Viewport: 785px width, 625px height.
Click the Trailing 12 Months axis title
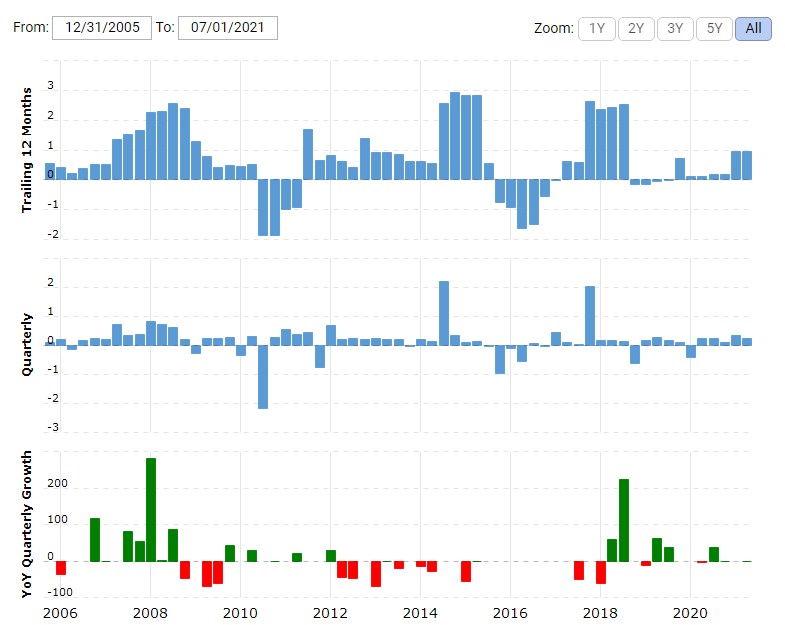pos(26,150)
